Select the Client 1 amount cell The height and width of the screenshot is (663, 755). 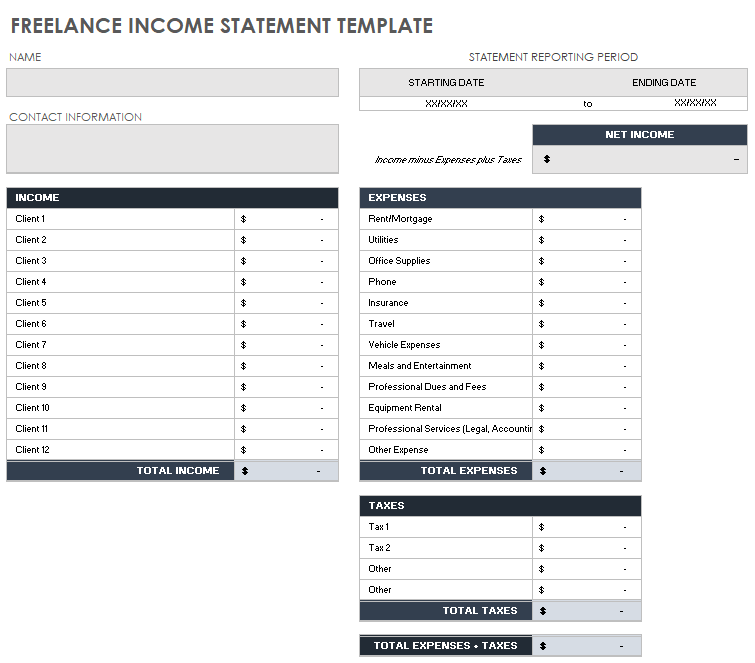(x=286, y=219)
